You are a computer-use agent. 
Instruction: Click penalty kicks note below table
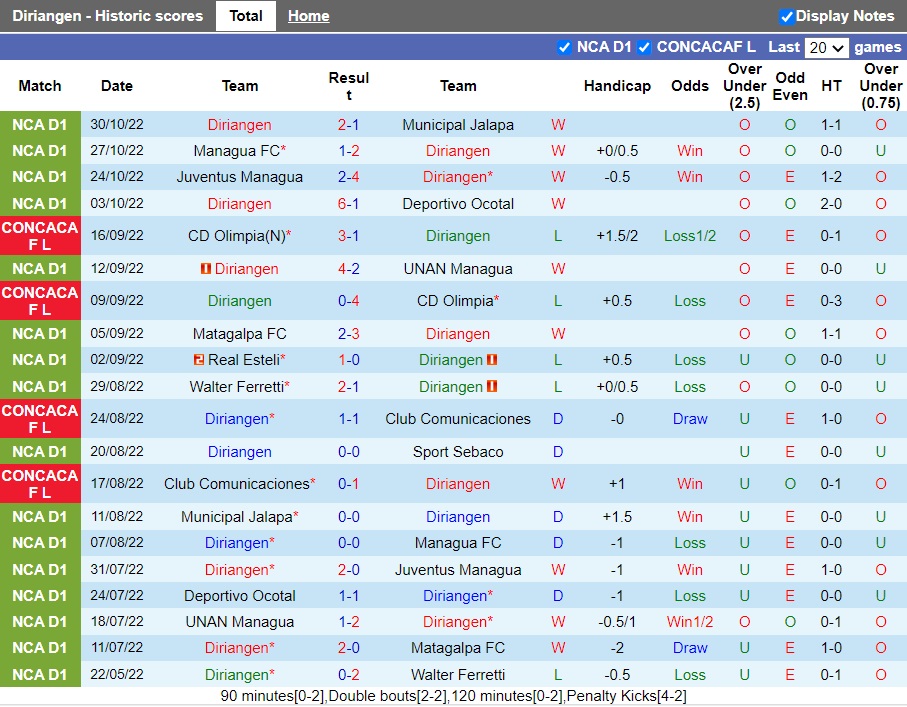tap(627, 696)
